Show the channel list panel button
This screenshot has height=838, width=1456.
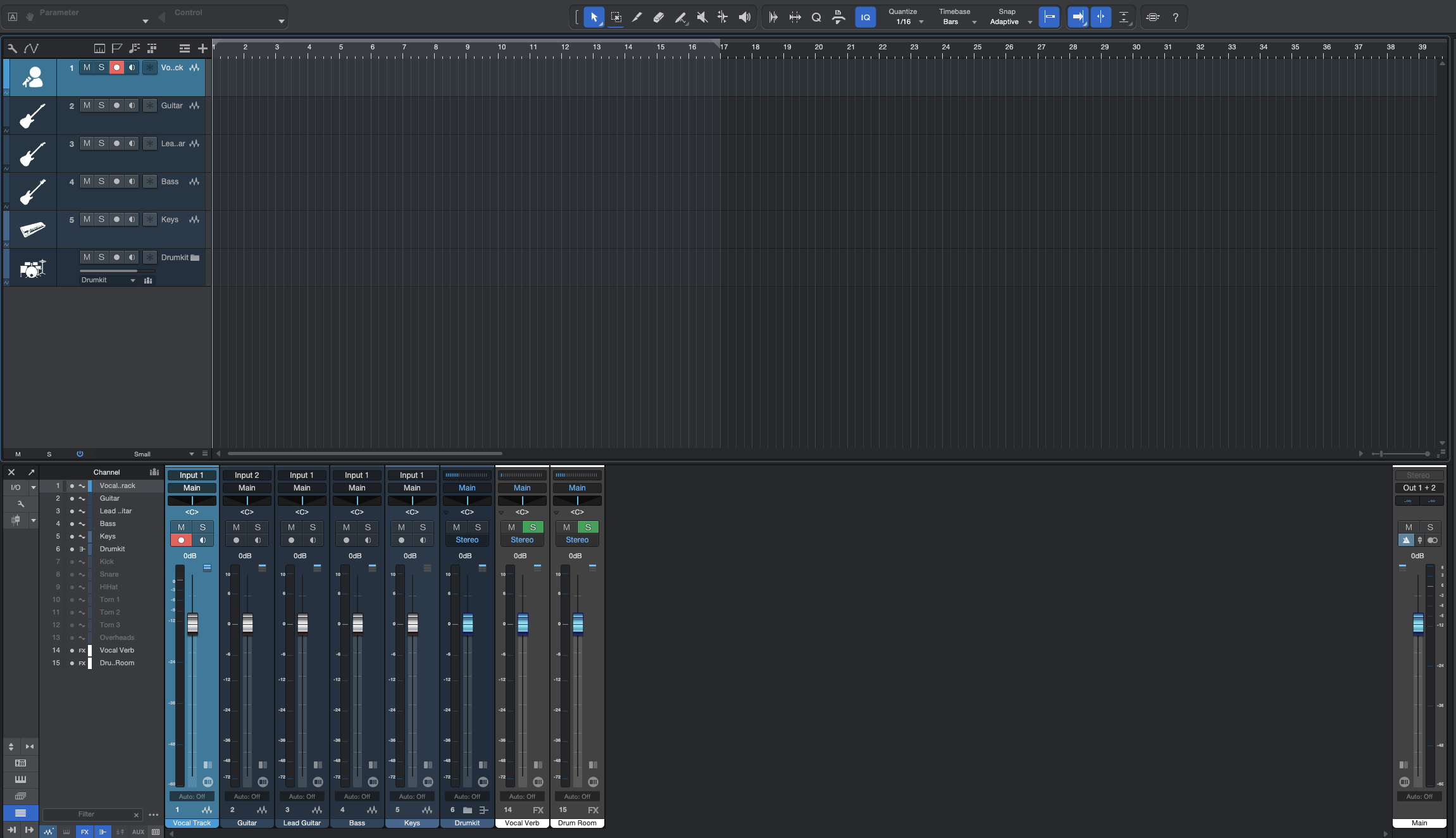pyautogui.click(x=20, y=813)
